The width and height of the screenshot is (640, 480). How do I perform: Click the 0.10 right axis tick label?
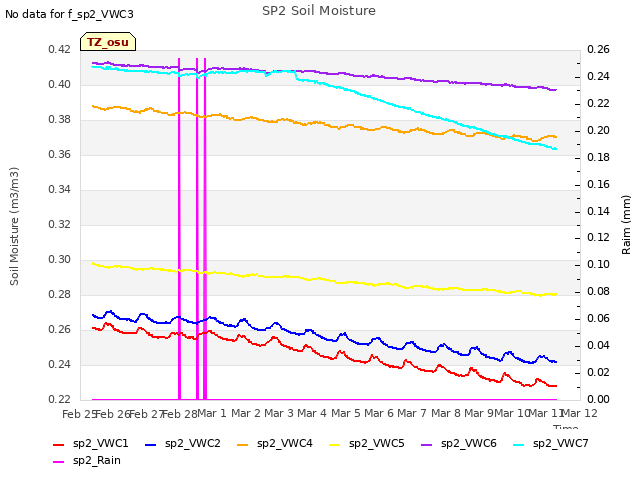[x=598, y=265]
